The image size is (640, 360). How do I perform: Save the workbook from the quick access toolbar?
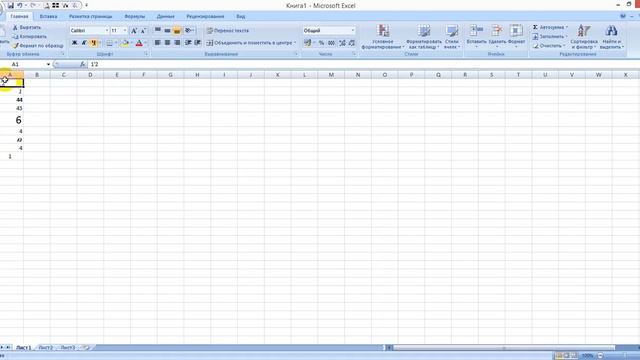(10, 6)
